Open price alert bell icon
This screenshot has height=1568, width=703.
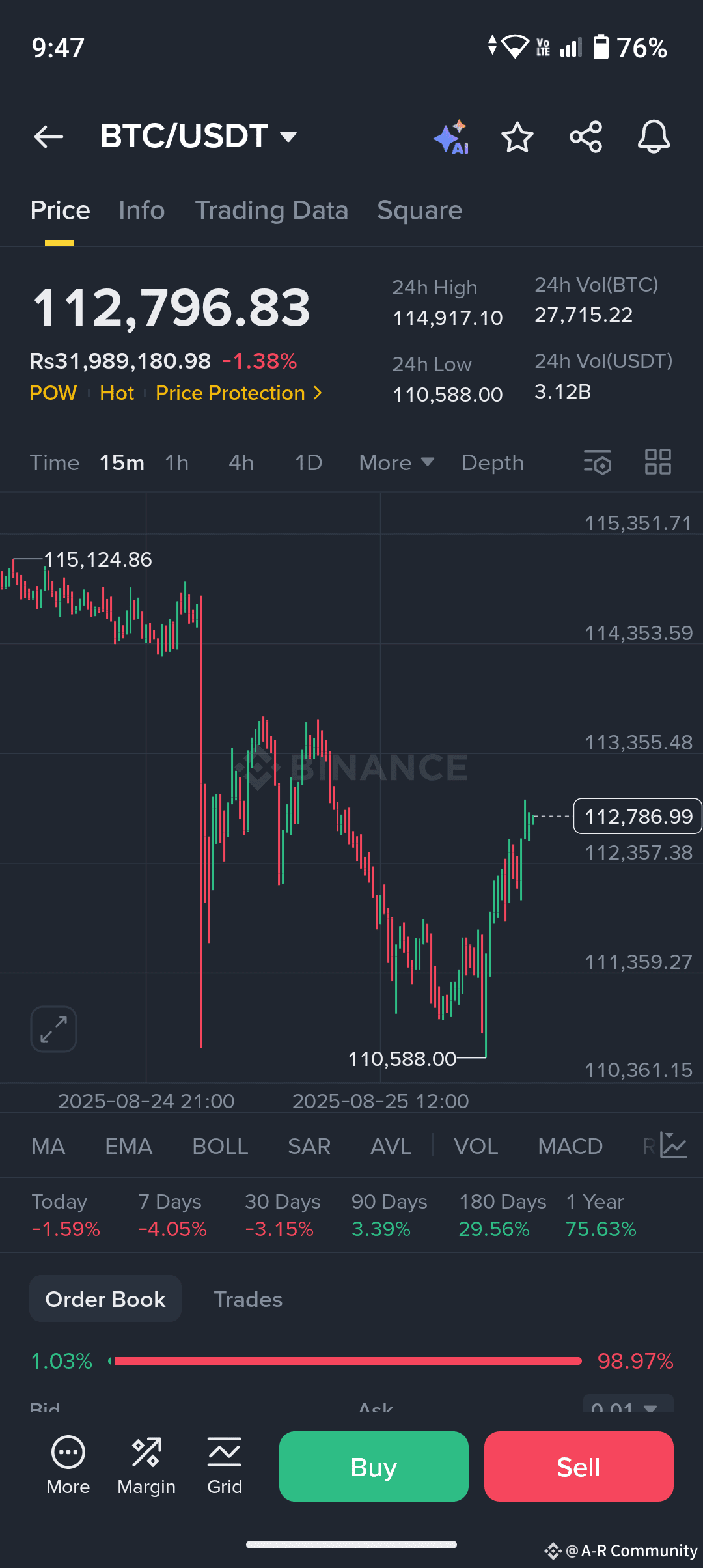tap(654, 137)
